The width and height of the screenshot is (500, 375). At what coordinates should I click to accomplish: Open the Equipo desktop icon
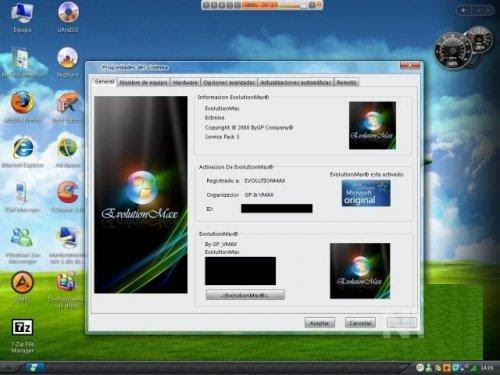(22, 17)
